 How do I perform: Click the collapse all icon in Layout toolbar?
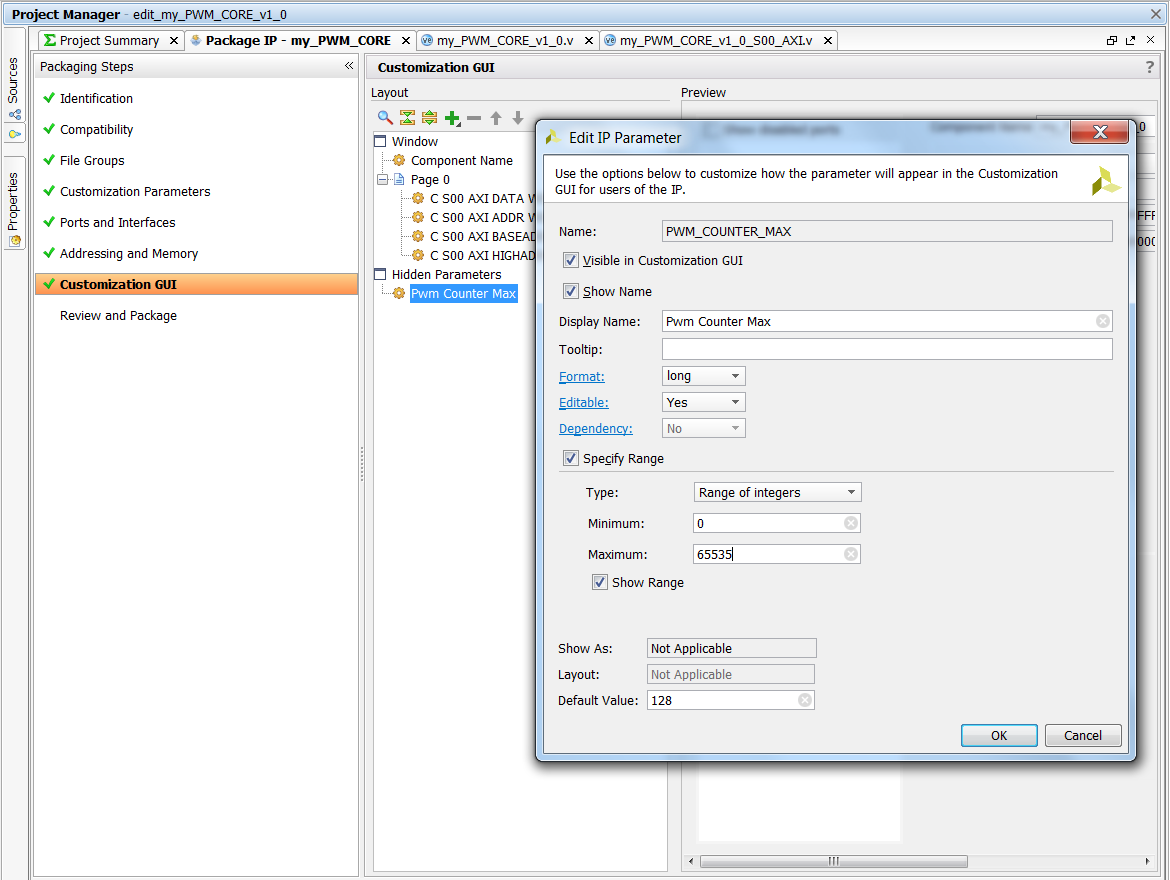click(407, 118)
